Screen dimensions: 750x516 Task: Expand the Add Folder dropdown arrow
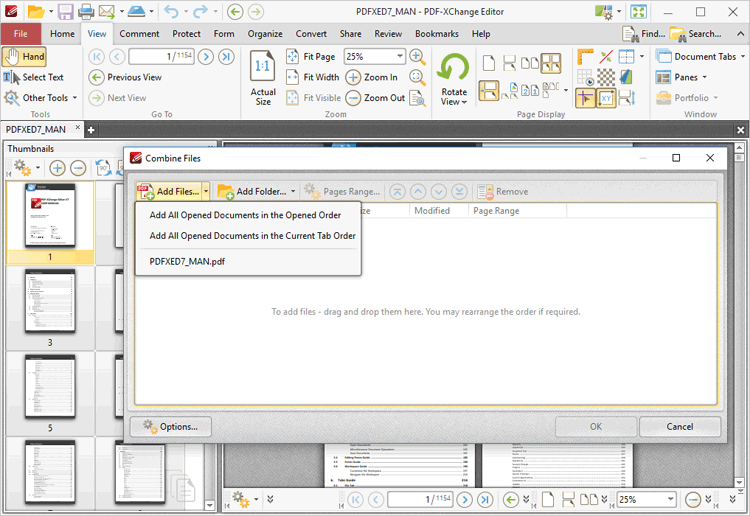click(x=293, y=191)
